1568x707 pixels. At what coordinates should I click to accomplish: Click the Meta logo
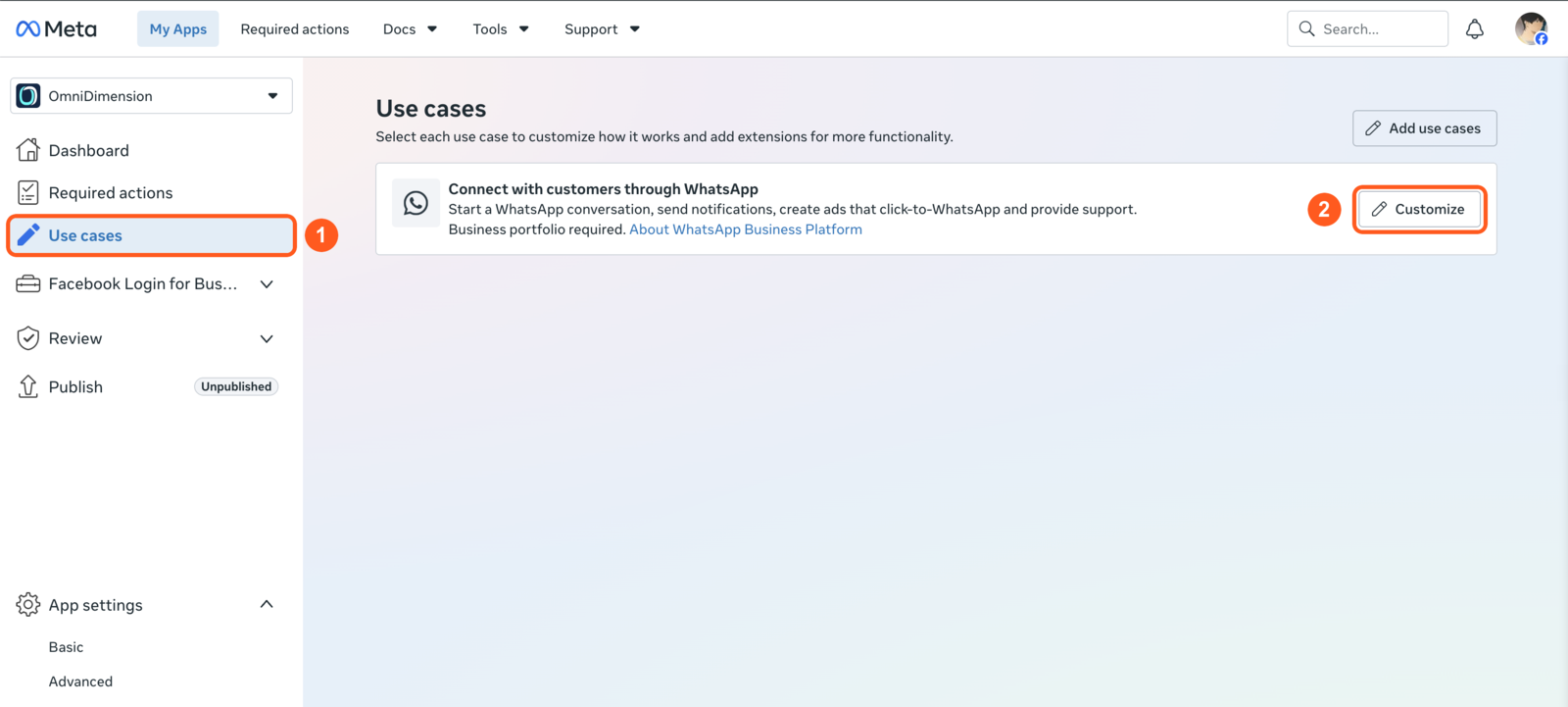coord(57,29)
